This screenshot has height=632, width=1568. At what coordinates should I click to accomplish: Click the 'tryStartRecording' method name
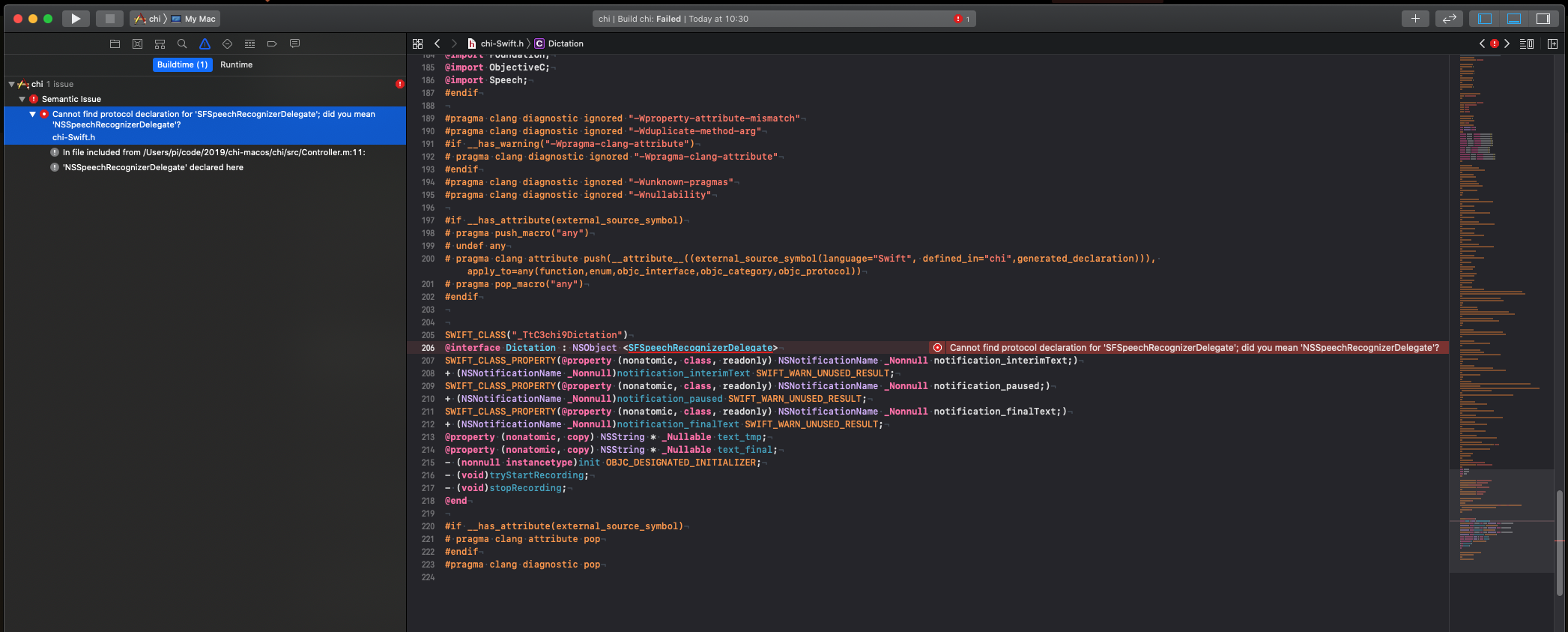[x=536, y=475]
